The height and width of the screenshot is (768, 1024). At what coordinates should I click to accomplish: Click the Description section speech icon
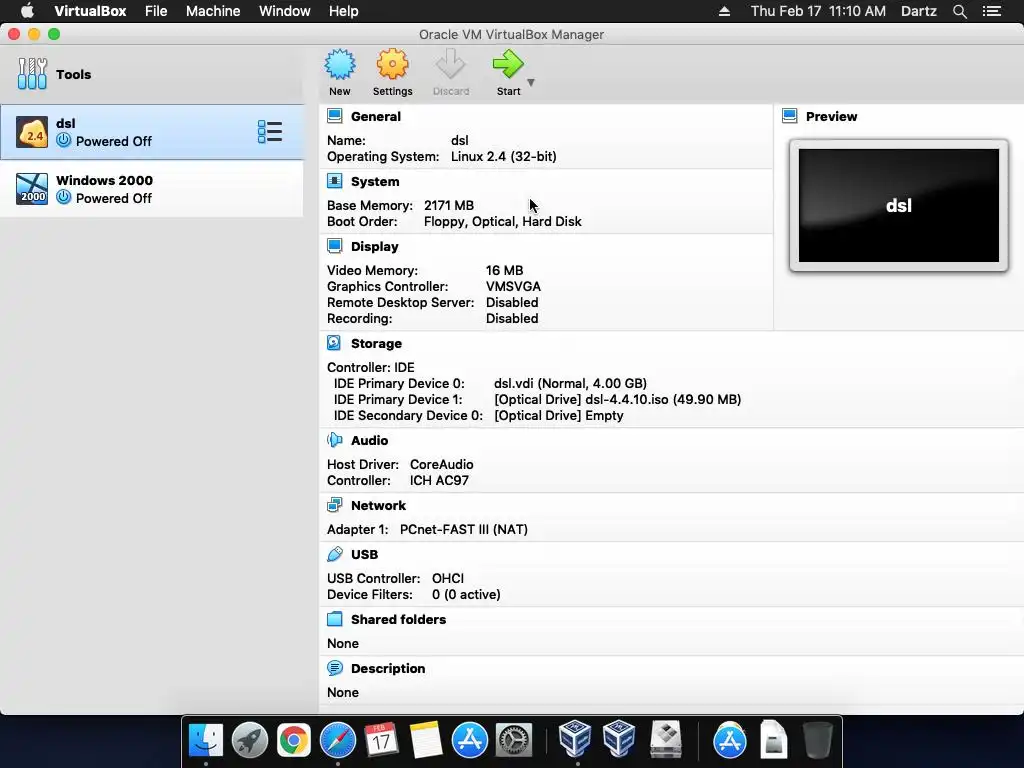tap(334, 668)
